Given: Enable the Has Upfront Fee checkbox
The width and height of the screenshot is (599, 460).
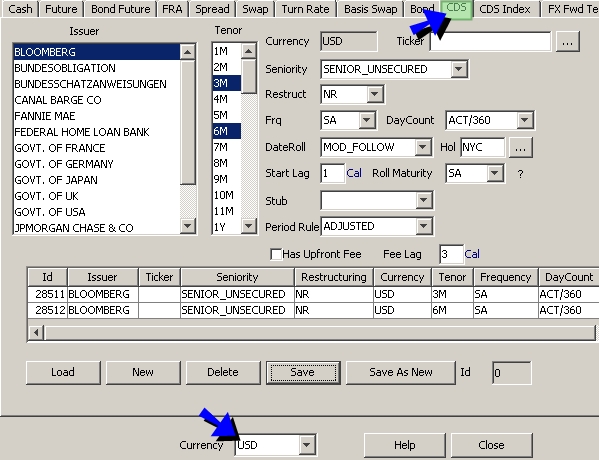Looking at the screenshot, I should click(x=276, y=254).
